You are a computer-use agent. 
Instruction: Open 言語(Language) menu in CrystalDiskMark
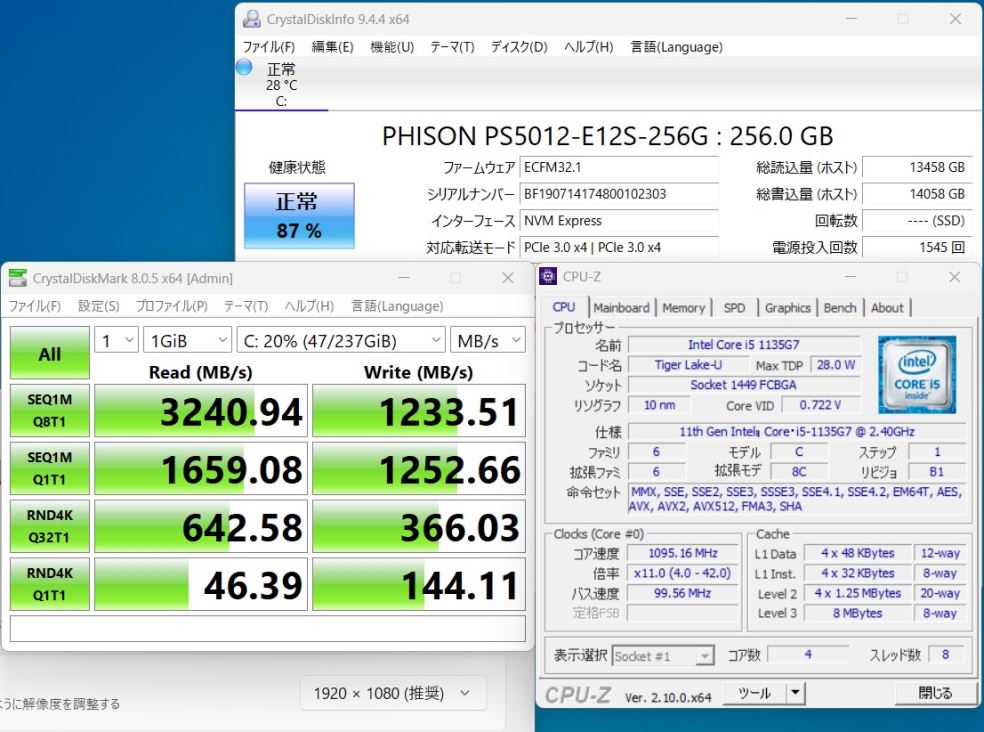pos(397,306)
